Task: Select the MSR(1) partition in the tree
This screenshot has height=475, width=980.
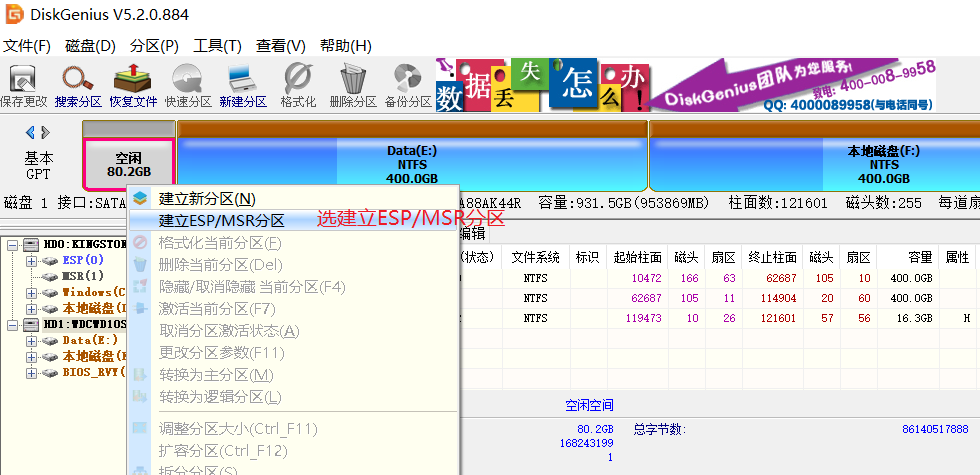Action: 83,276
